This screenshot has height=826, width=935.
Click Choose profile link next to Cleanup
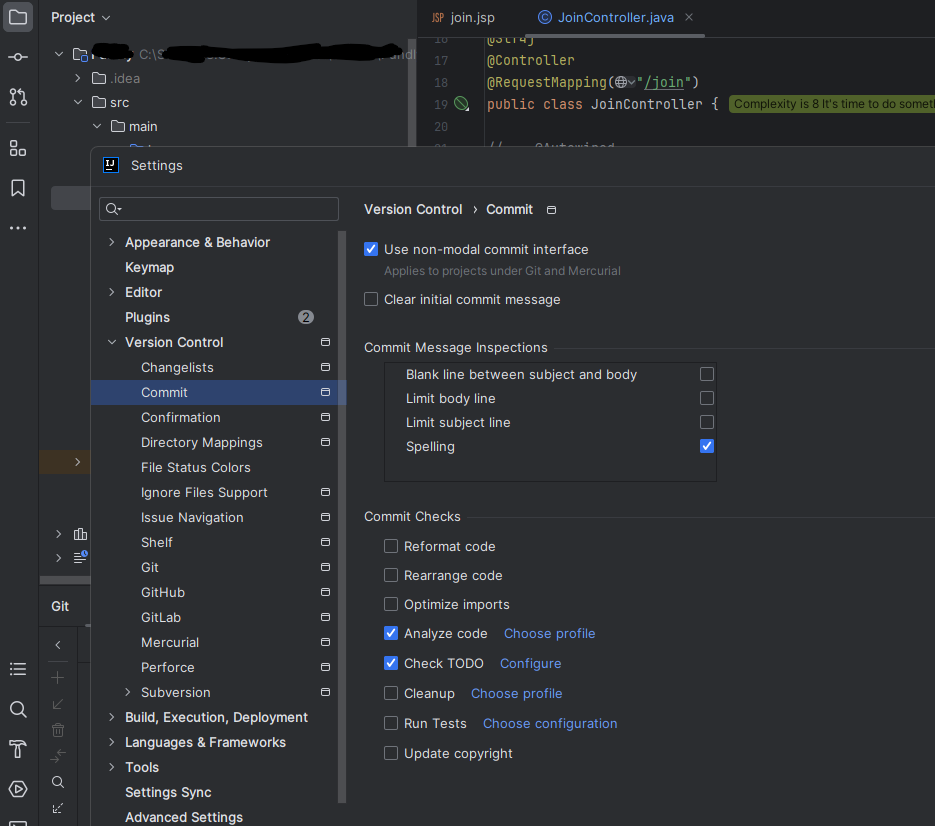point(516,694)
